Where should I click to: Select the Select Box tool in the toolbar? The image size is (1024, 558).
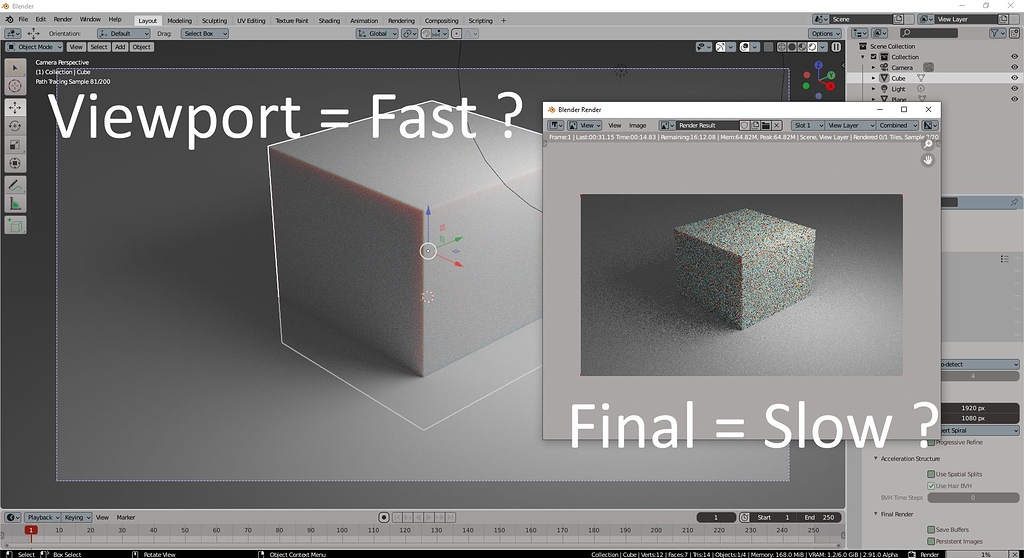pos(15,67)
